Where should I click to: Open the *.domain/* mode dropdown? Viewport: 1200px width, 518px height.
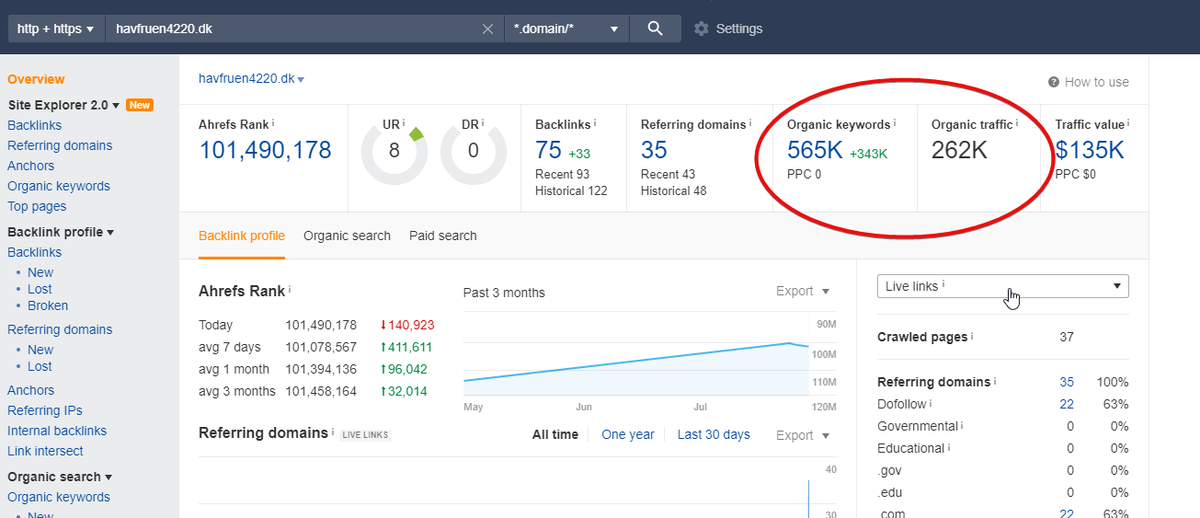[x=566, y=29]
